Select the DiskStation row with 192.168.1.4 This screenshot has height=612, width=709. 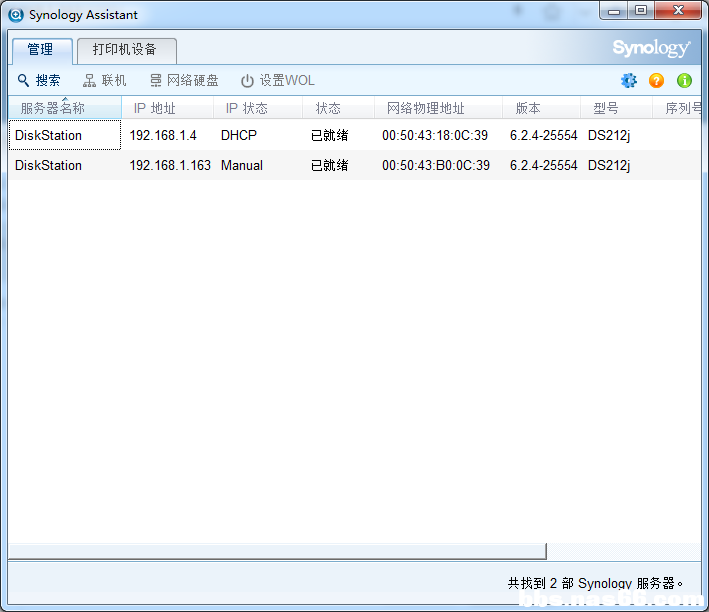click(354, 135)
